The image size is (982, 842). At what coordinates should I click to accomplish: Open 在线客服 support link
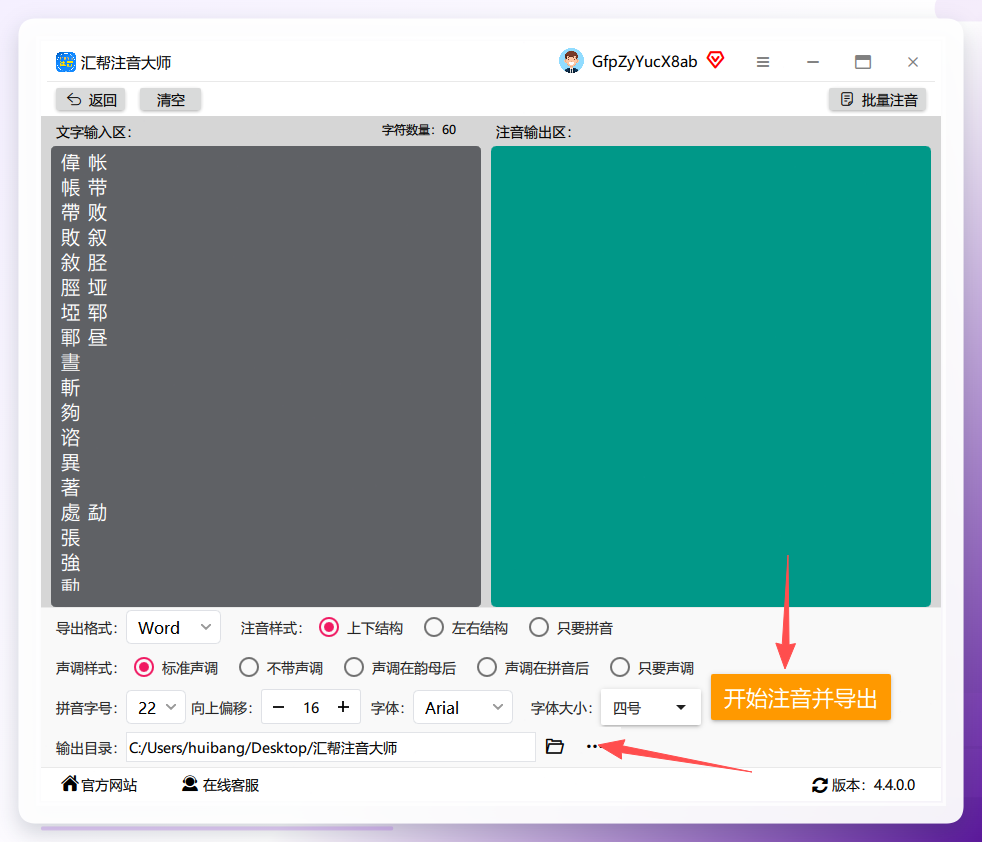click(220, 785)
